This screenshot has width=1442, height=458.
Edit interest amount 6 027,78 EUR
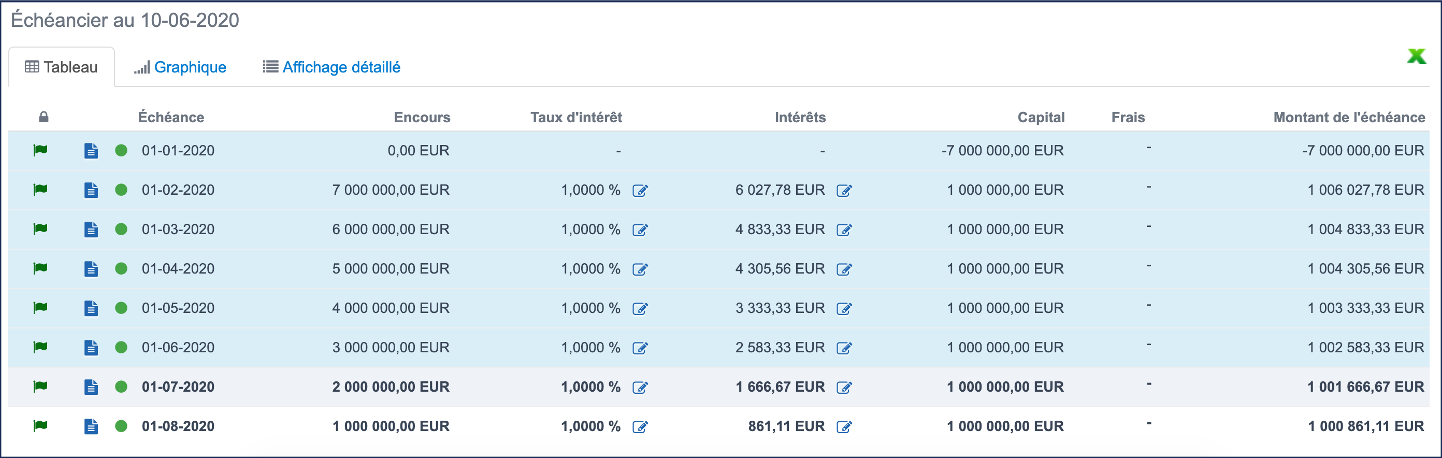click(x=844, y=191)
